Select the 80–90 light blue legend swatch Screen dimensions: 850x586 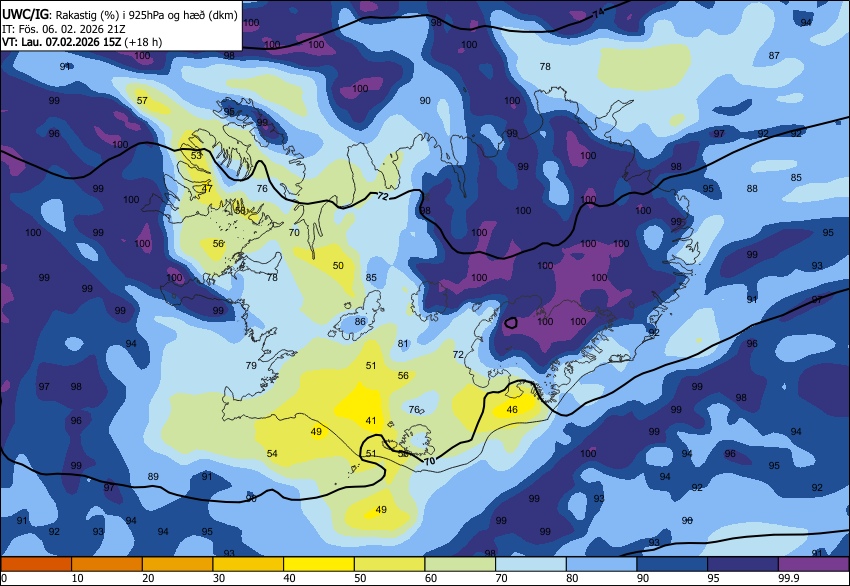[601, 564]
